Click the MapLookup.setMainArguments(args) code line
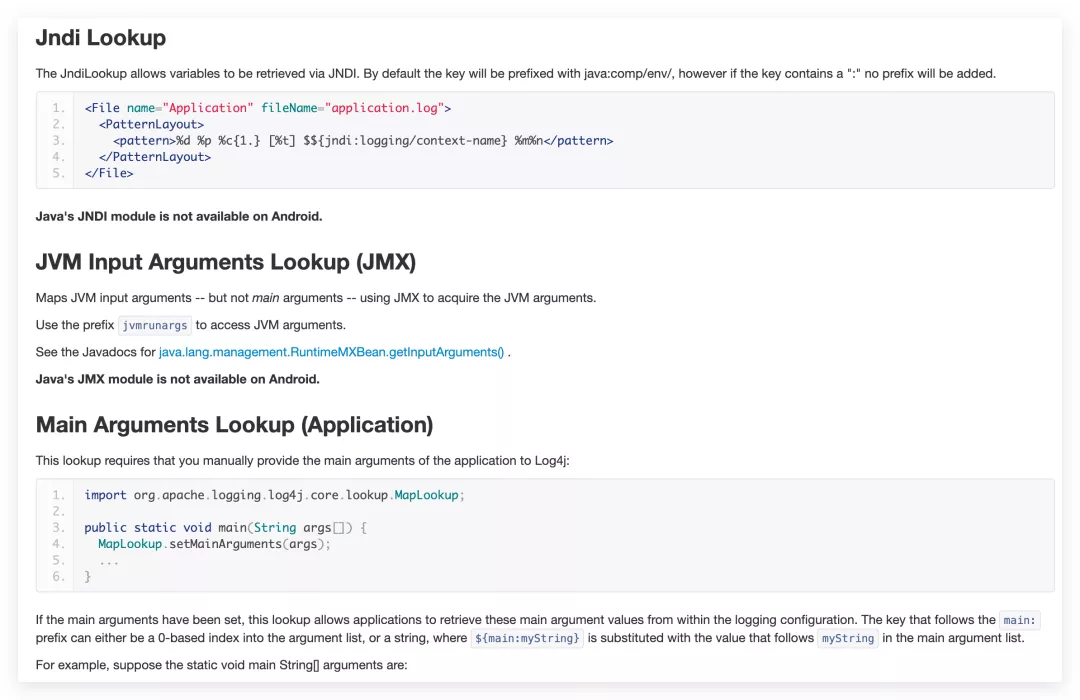This screenshot has height=700, width=1080. (214, 544)
